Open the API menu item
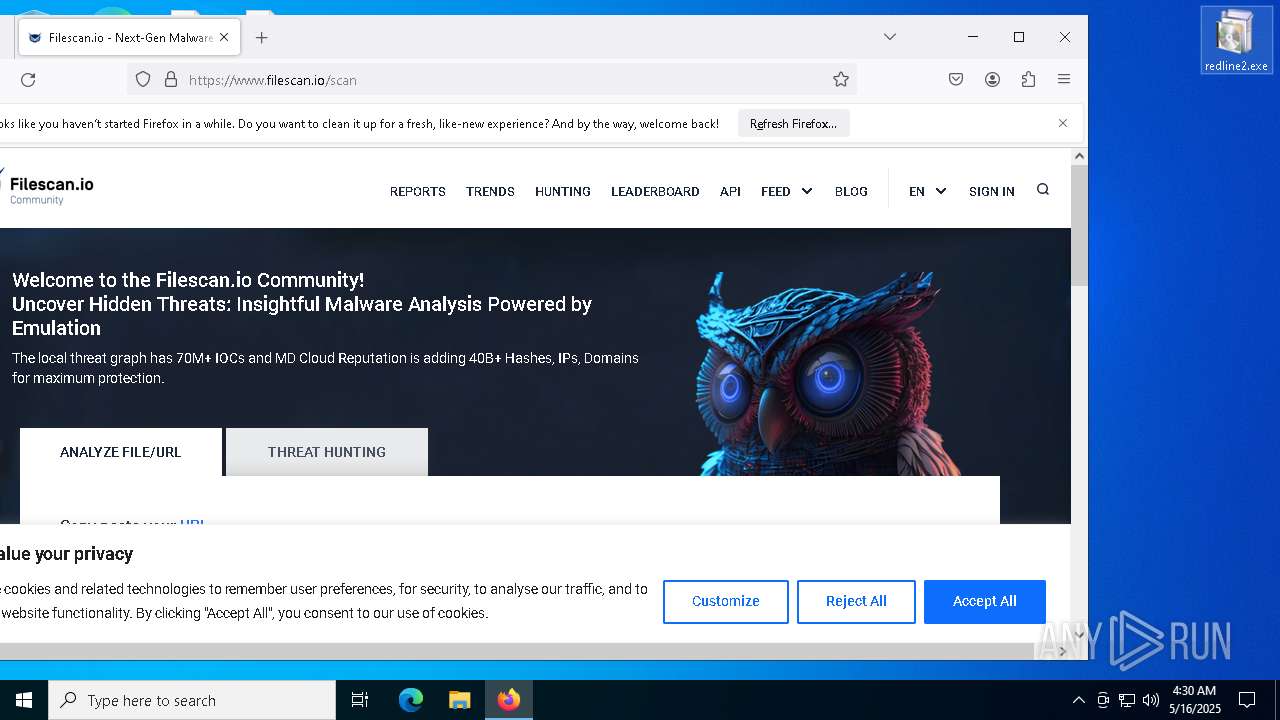The image size is (1280, 720). pos(730,191)
